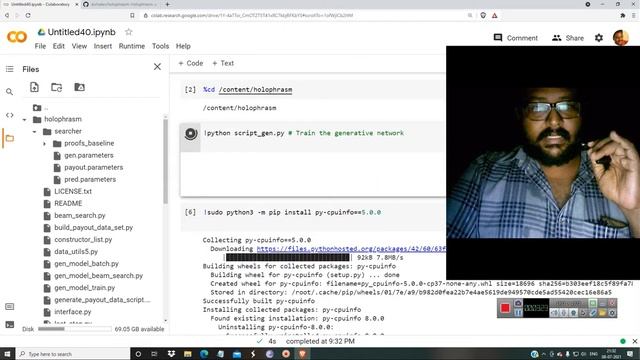Go up to the parent directory
This screenshot has height=360, width=640.
pyautogui.click(x=40, y=108)
